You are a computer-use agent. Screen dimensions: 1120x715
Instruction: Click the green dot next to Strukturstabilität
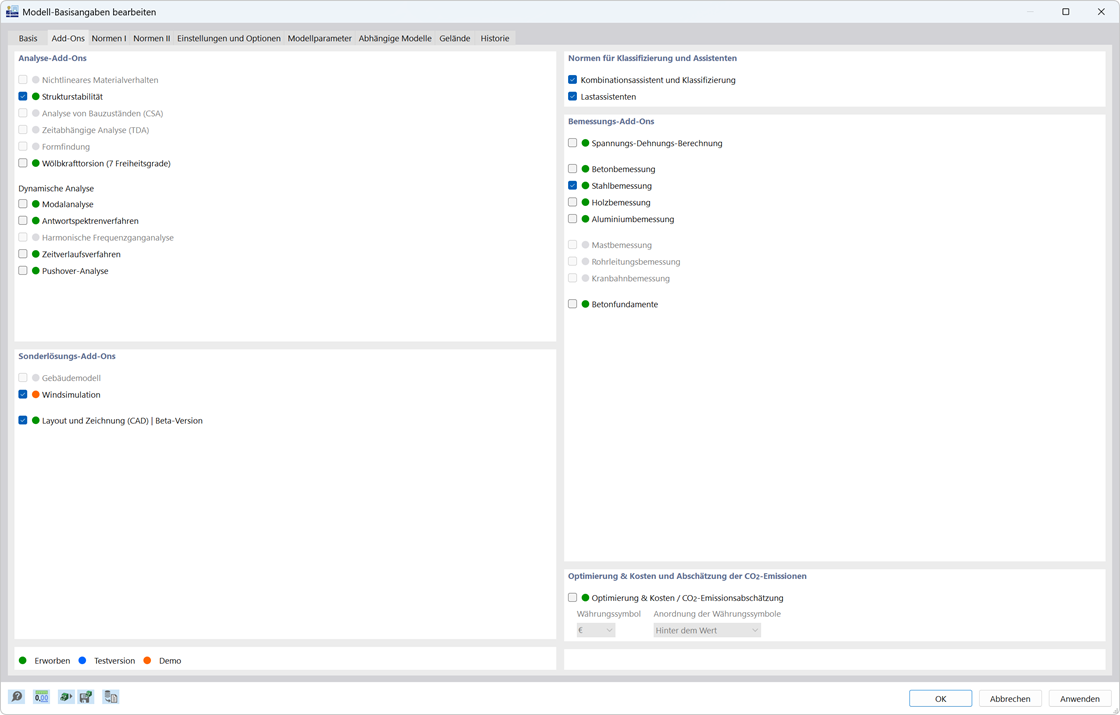tap(34, 96)
